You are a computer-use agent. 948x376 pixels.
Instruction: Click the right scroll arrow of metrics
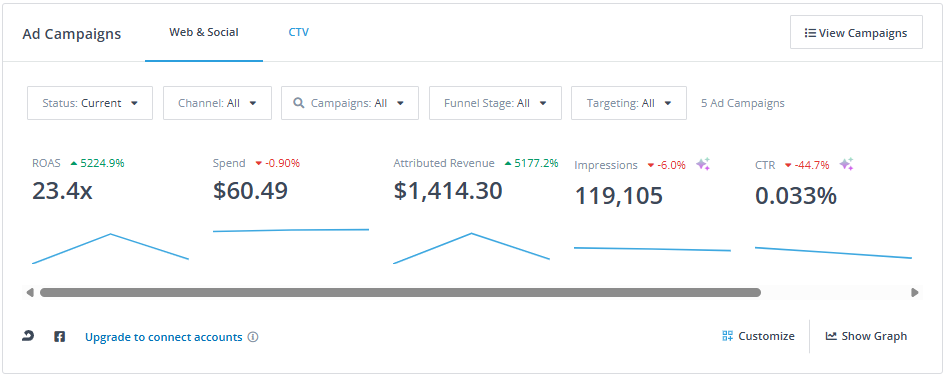click(915, 293)
